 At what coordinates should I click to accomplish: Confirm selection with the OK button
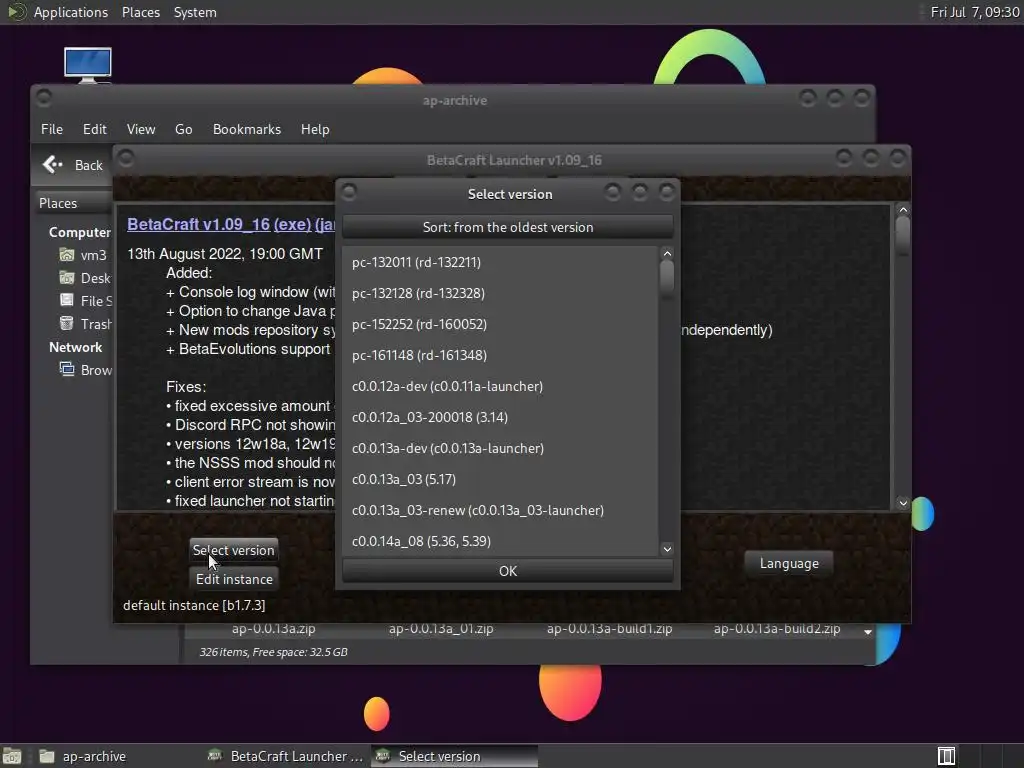(x=507, y=571)
